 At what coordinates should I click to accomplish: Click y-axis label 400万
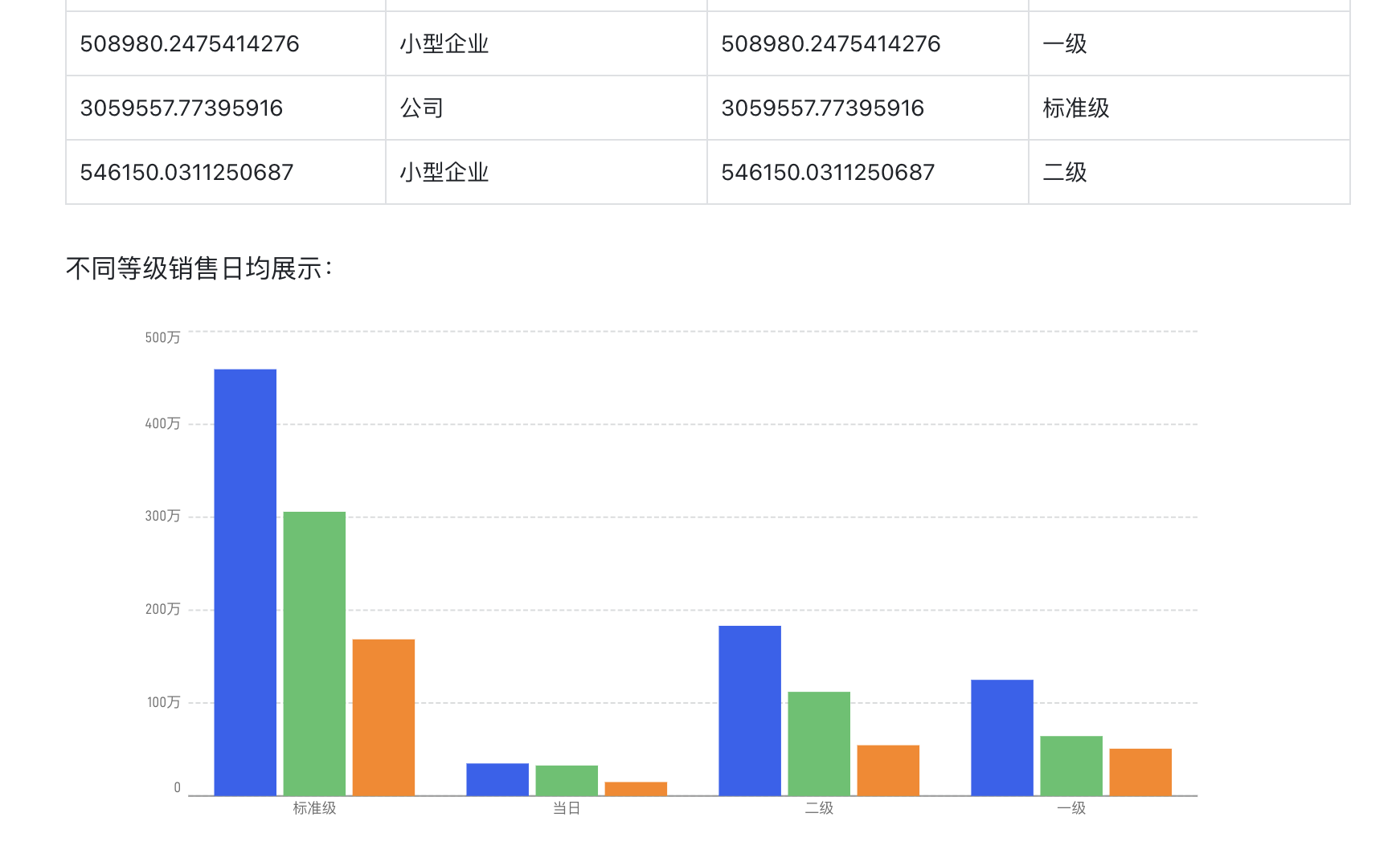click(162, 423)
